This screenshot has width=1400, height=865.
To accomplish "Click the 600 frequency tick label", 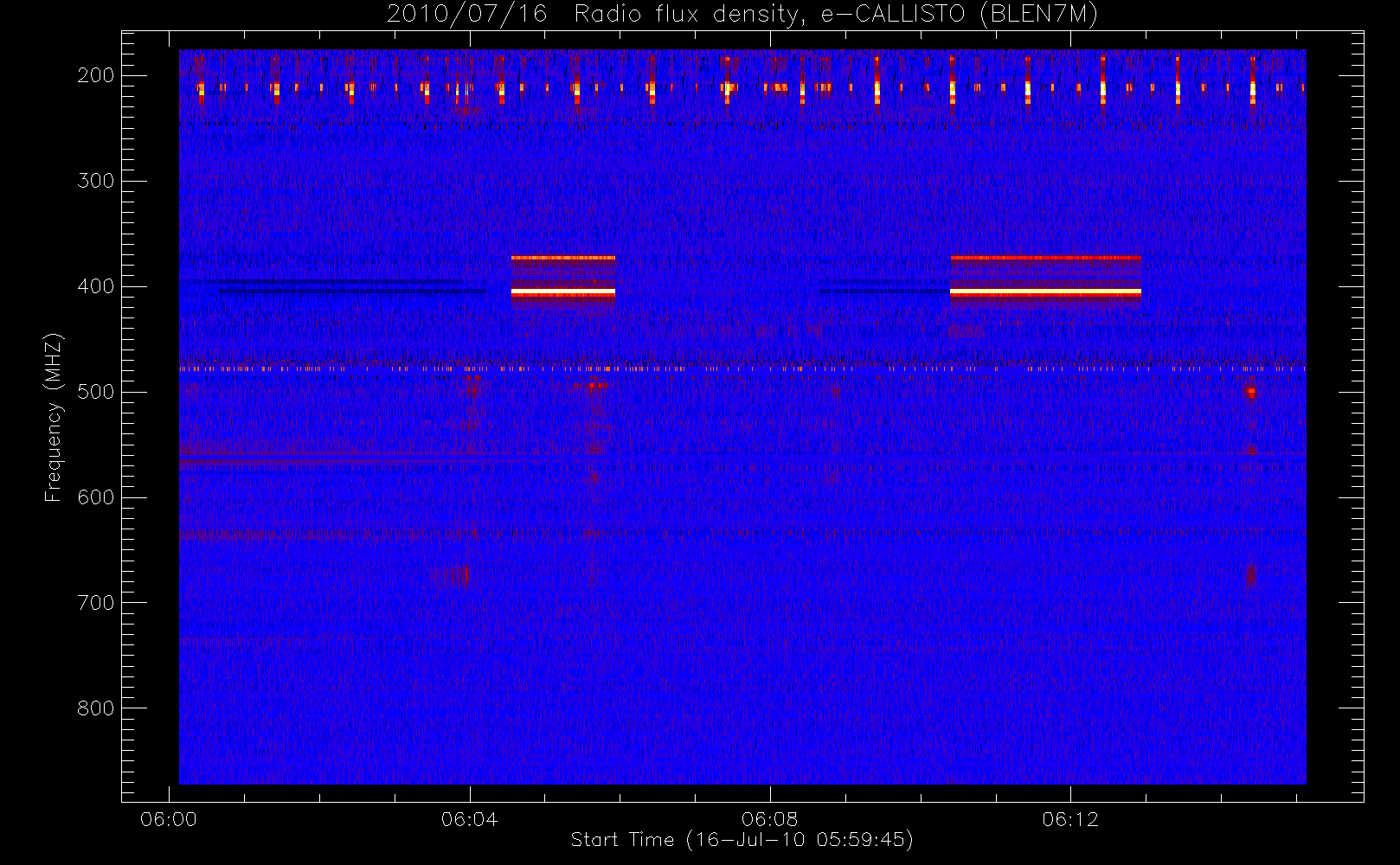I will point(96,497).
